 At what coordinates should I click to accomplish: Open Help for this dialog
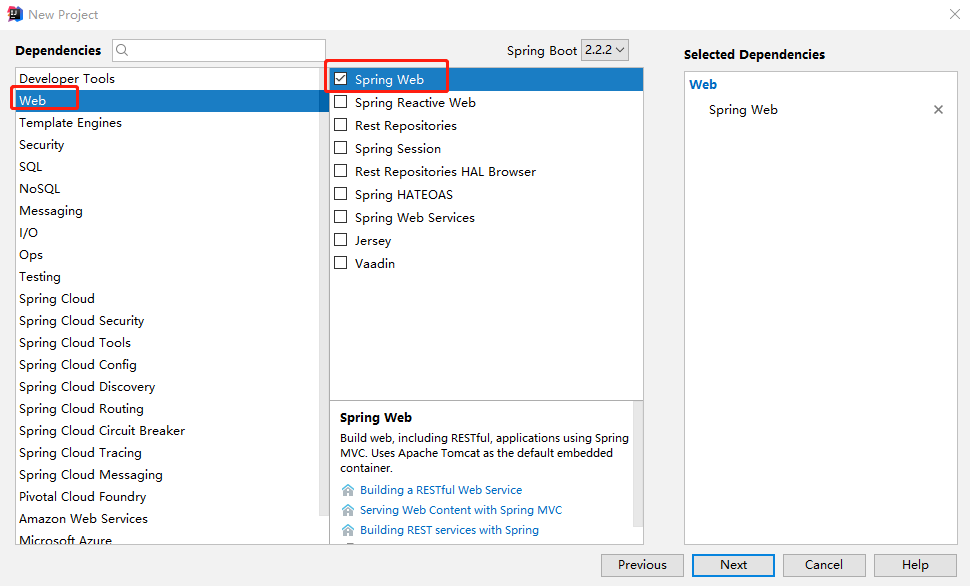tap(915, 565)
